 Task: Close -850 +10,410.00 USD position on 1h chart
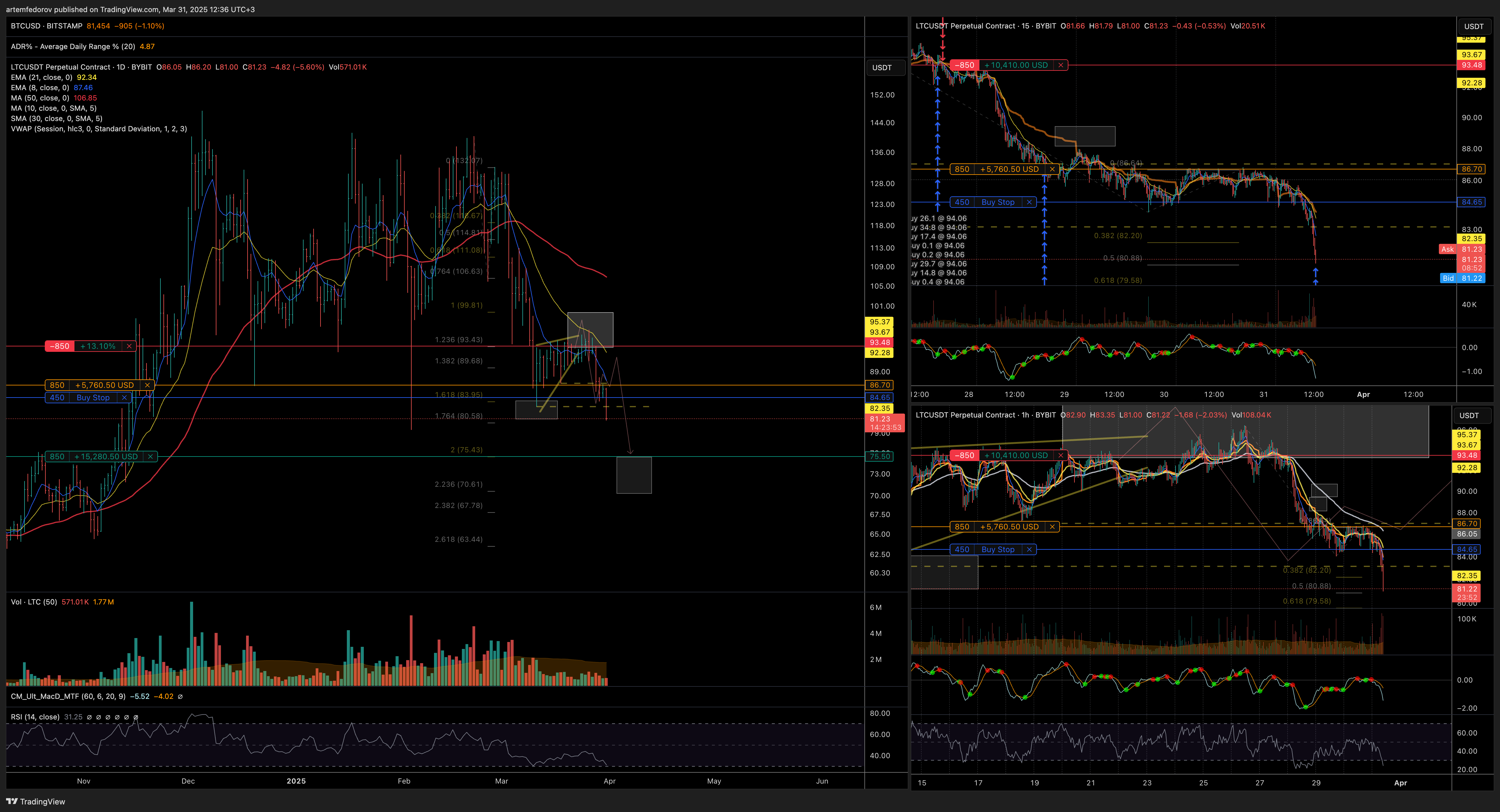click(1061, 456)
